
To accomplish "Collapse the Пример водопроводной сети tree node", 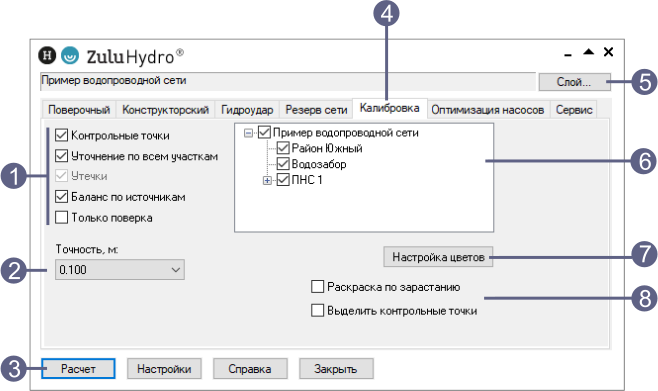I will [x=248, y=133].
